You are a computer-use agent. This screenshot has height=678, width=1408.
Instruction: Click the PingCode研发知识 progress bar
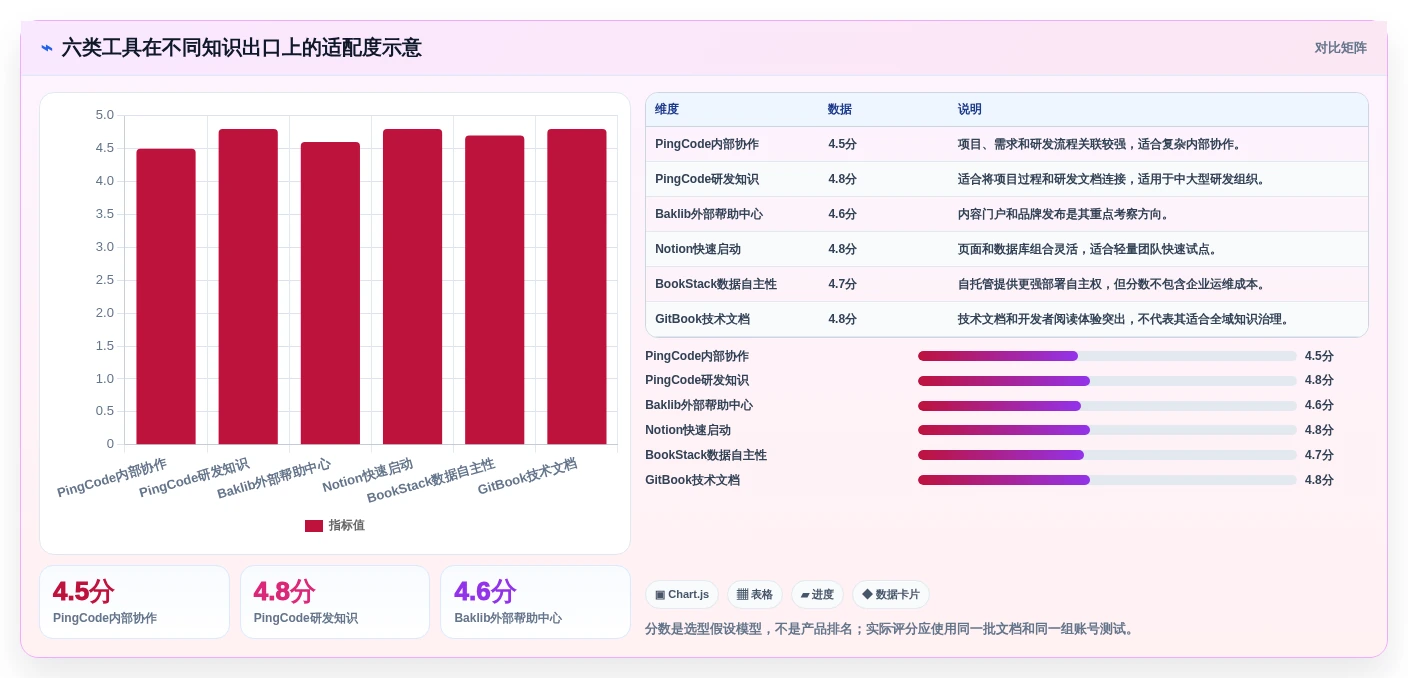tap(1107, 381)
